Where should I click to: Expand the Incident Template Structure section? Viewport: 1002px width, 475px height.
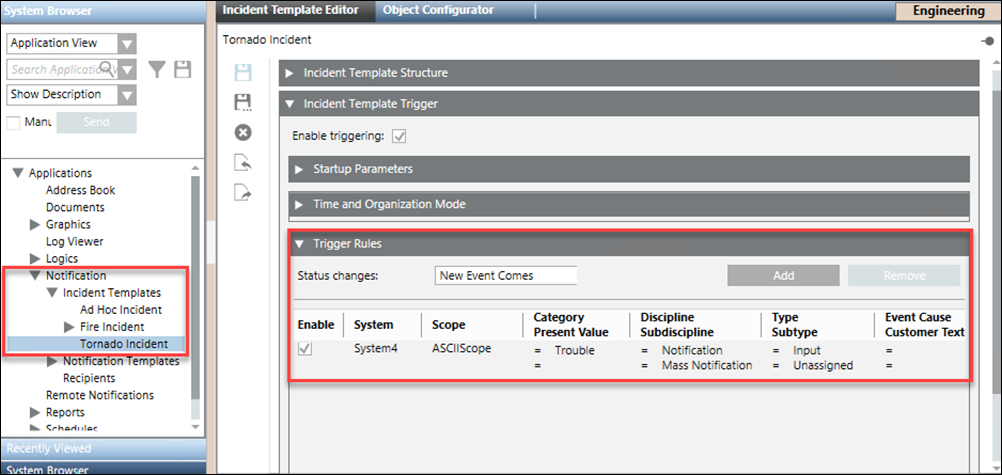[x=291, y=73]
